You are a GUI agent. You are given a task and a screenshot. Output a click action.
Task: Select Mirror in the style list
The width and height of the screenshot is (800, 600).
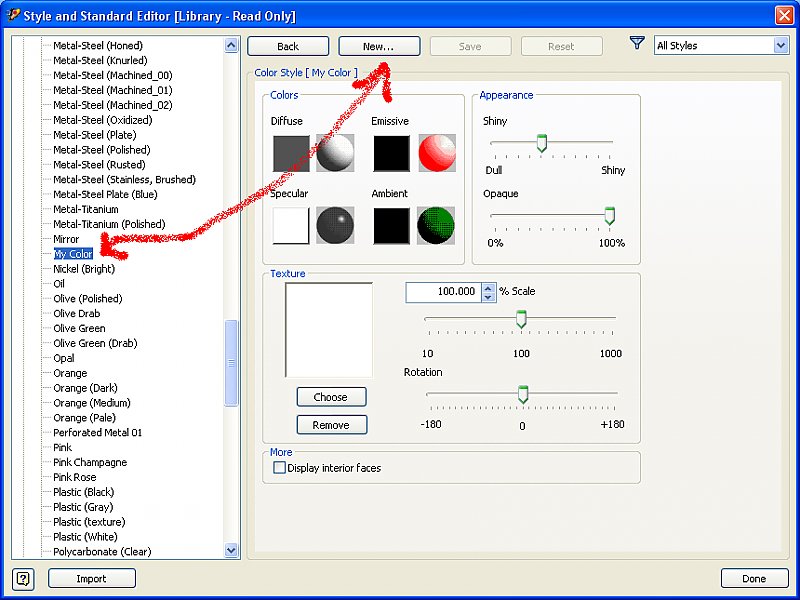pyautogui.click(x=66, y=239)
